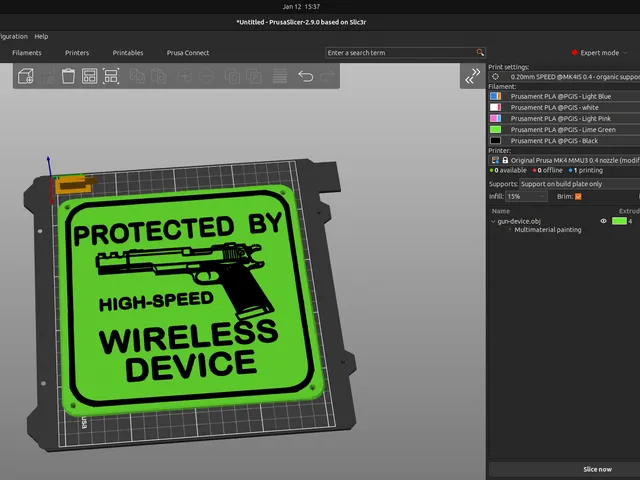Click the grayed toolbar icon next to Add
The height and width of the screenshot is (480, 640).
pos(47,76)
